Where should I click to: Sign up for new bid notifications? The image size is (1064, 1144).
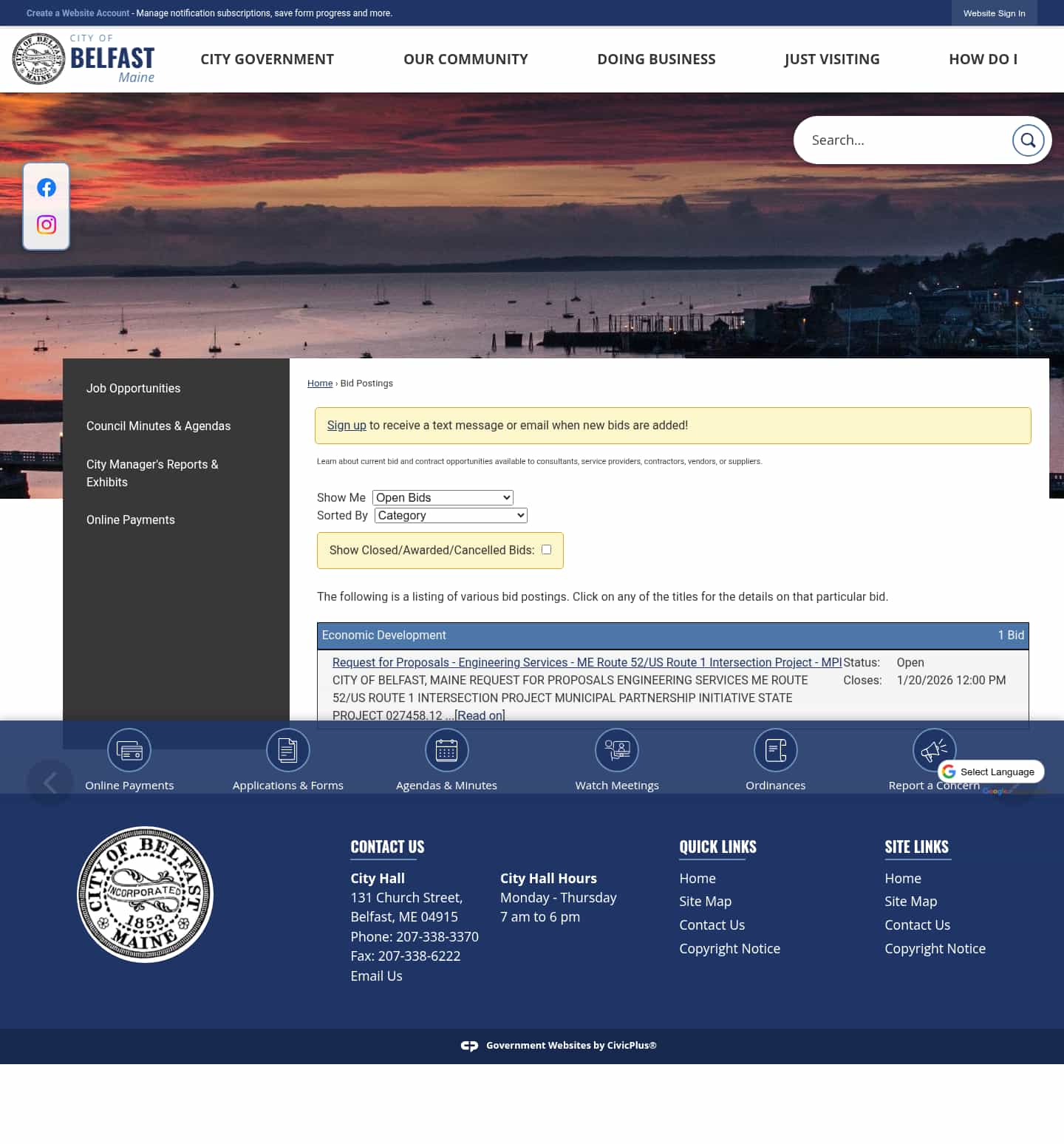[x=347, y=425]
